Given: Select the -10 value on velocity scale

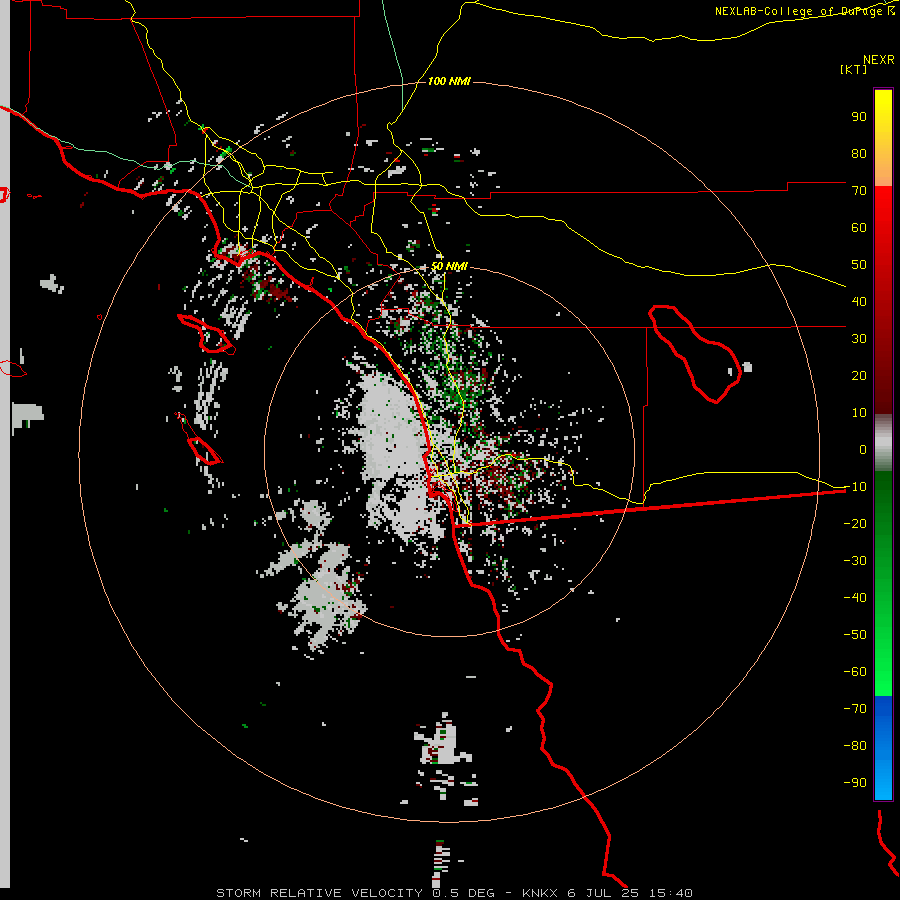Looking at the screenshot, I should 855,487.
